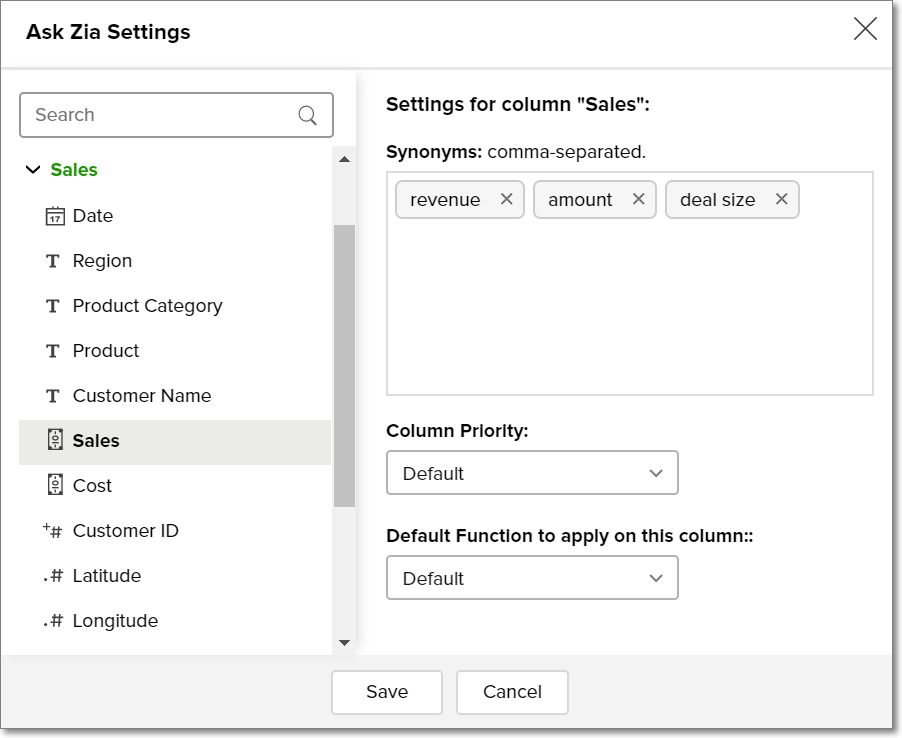This screenshot has height=738, width=902.
Task: Click the currency icon beside Cost
Action: coord(54,486)
